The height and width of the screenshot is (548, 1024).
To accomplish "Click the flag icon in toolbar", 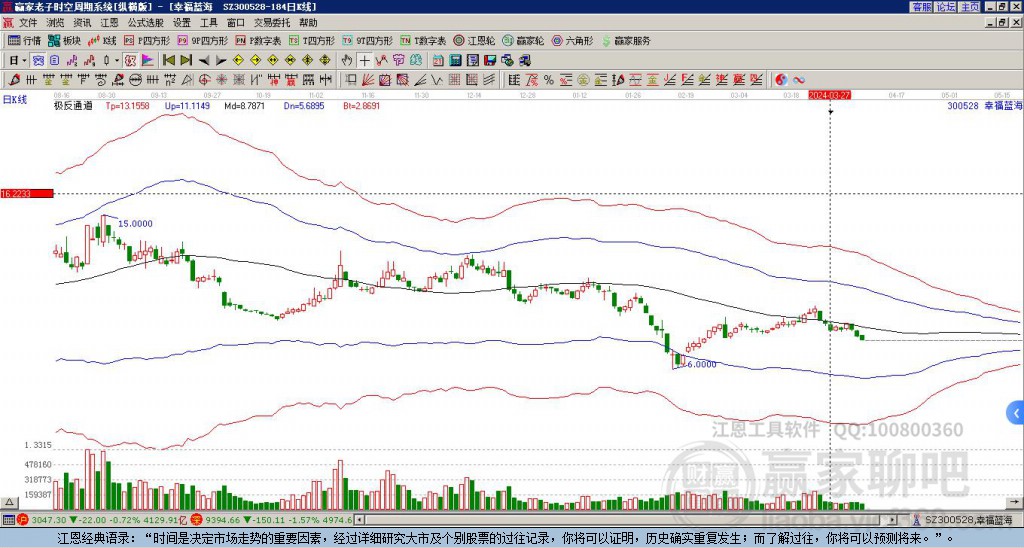I will pyautogui.click(x=148, y=60).
